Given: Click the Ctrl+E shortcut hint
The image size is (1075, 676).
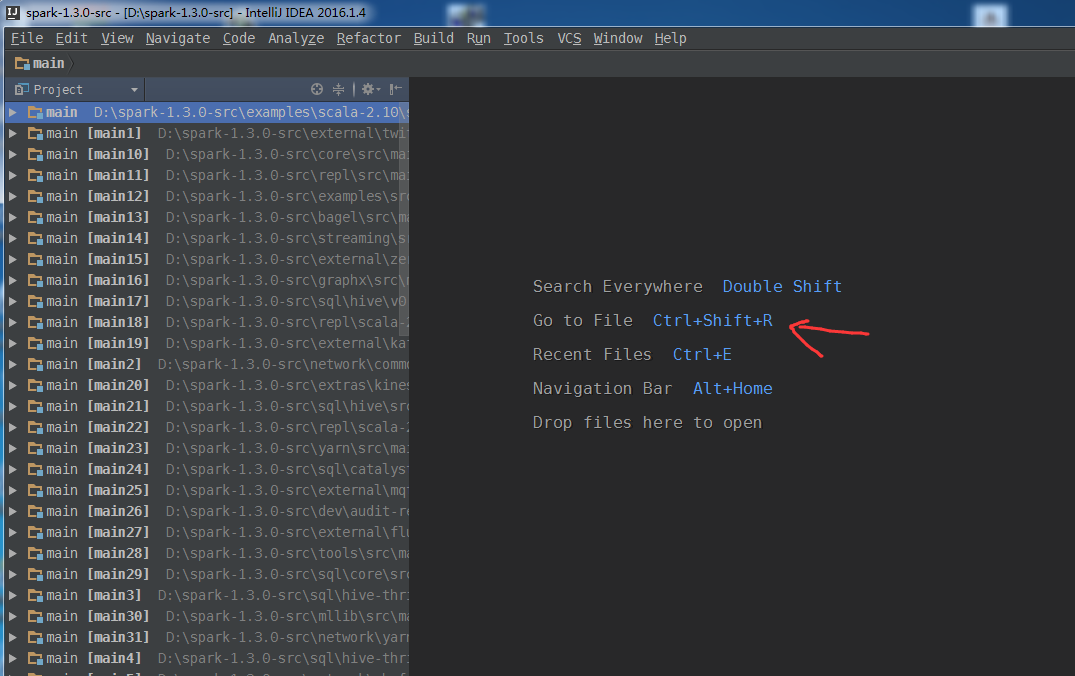Looking at the screenshot, I should click(x=702, y=354).
